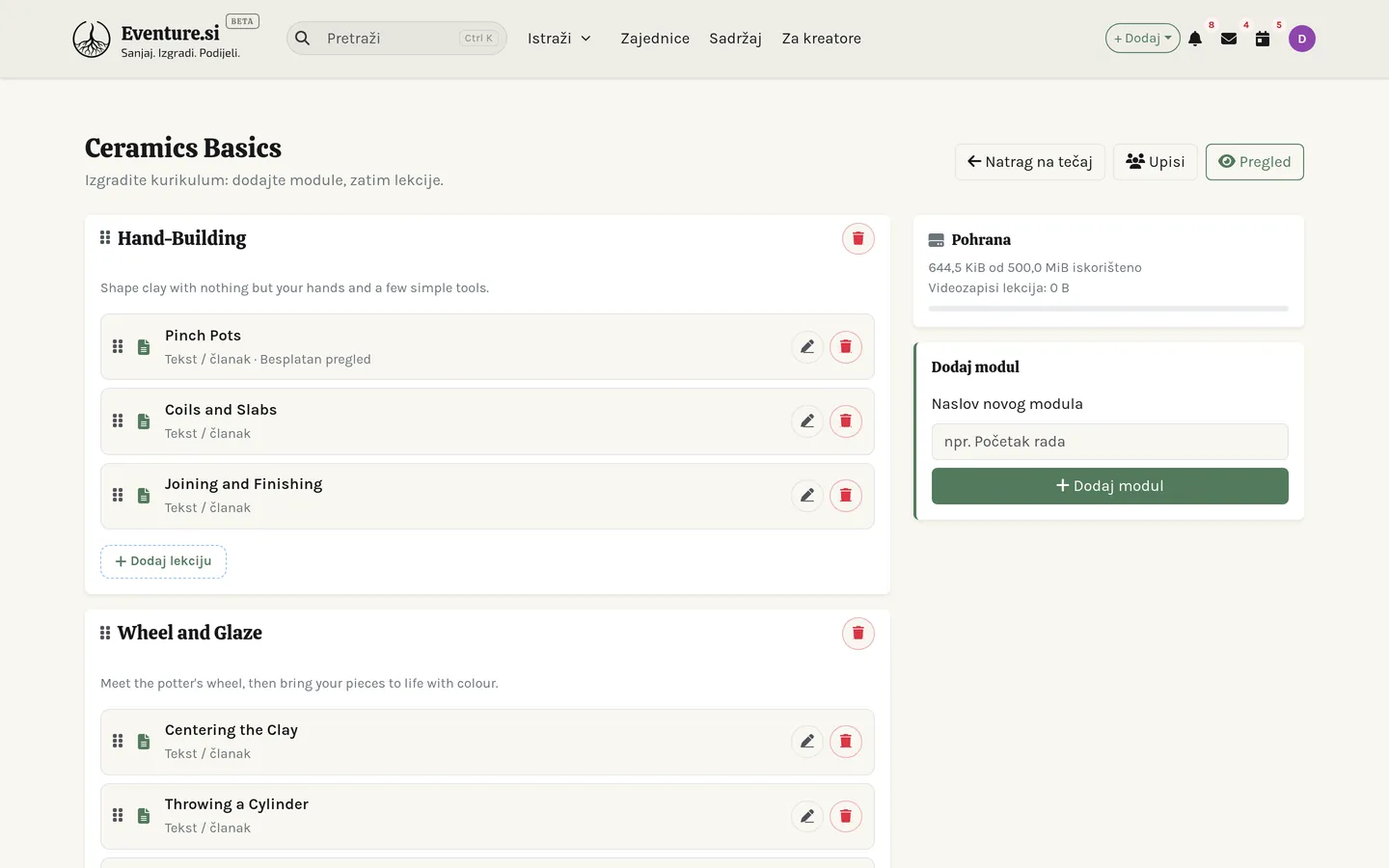This screenshot has height=868, width=1389.
Task: Edit the Coils and Slabs lesson
Action: tap(807, 421)
